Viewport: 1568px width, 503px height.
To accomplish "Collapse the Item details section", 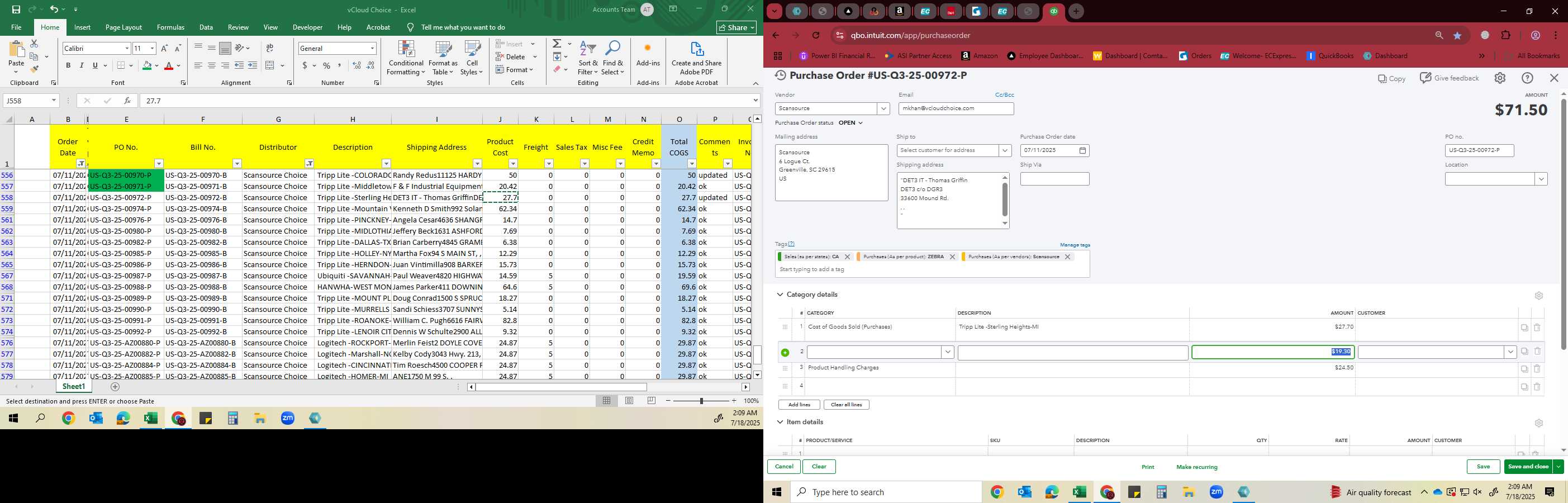I will [780, 422].
